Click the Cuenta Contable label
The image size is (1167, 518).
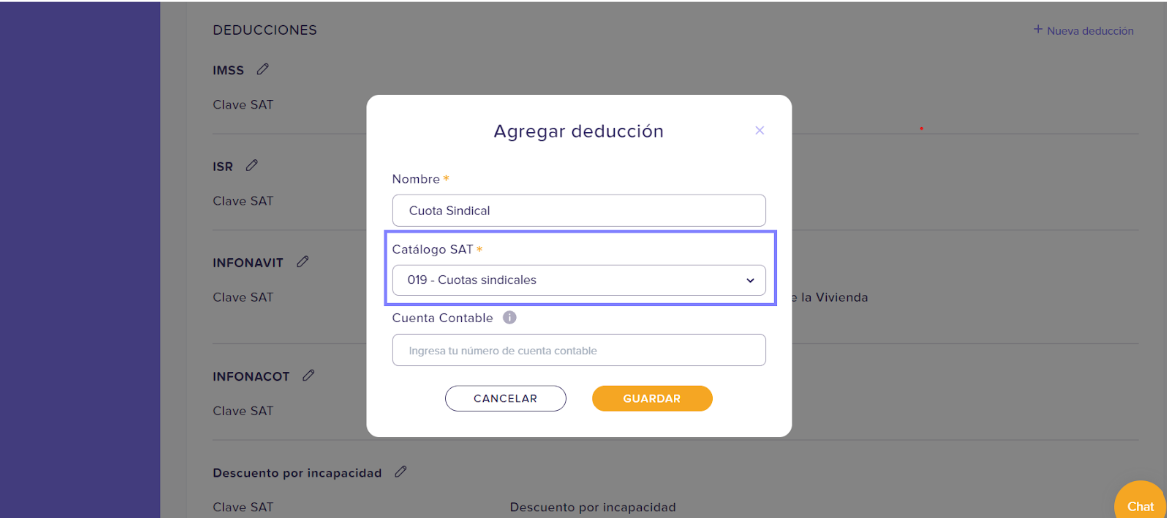pyautogui.click(x=442, y=318)
